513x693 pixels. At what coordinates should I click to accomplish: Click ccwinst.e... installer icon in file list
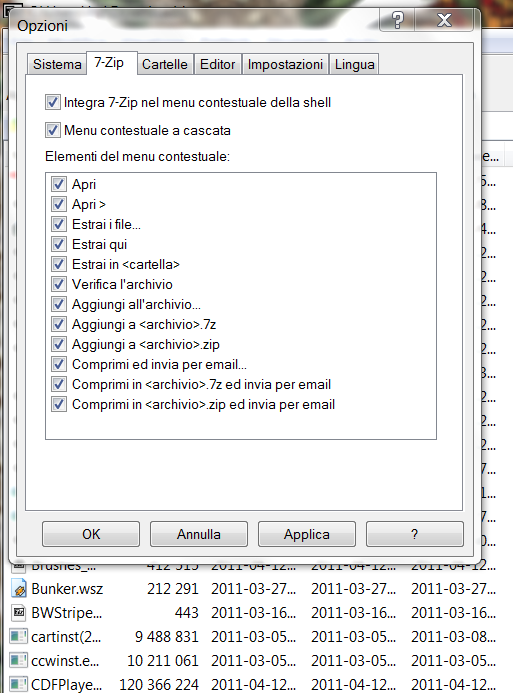point(19,660)
